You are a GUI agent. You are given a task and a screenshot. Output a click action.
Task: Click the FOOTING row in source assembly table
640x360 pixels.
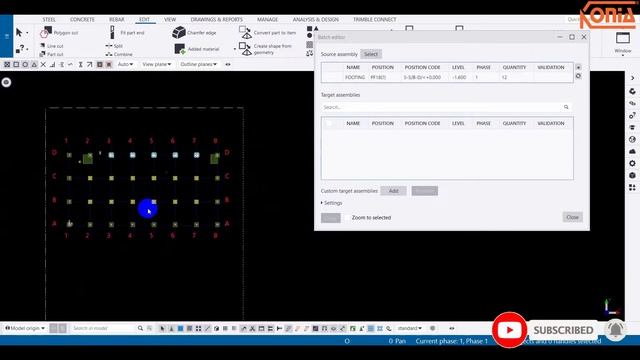447,77
